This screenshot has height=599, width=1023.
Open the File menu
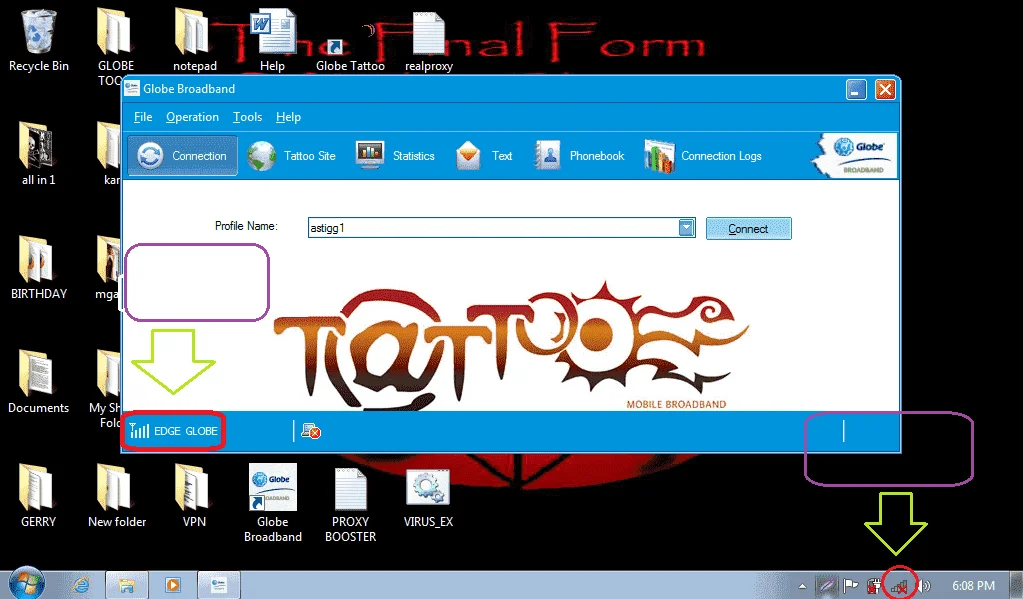tap(143, 117)
